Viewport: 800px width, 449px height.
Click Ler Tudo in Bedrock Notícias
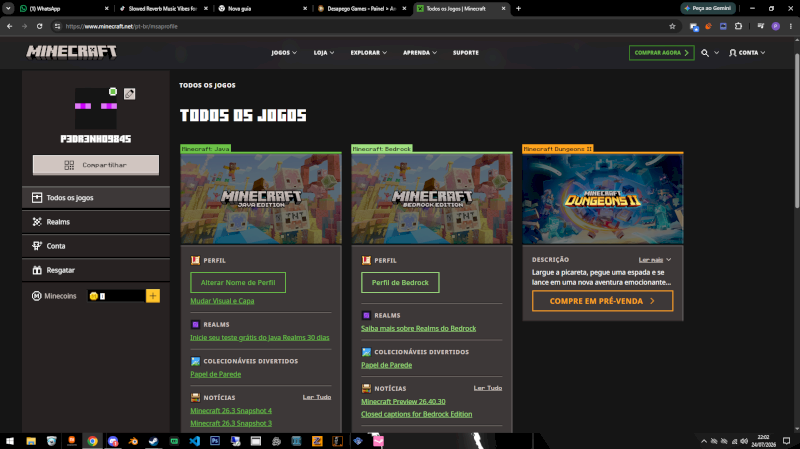click(x=488, y=388)
